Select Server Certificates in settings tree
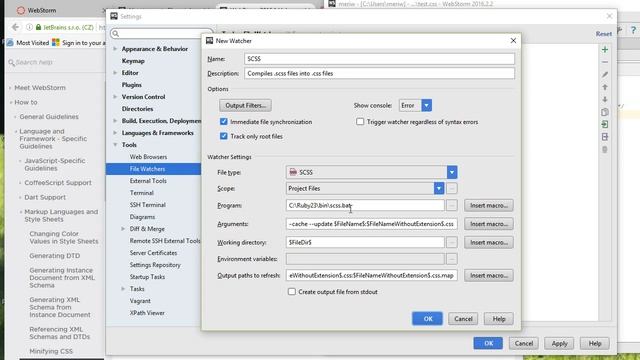 coord(153,253)
